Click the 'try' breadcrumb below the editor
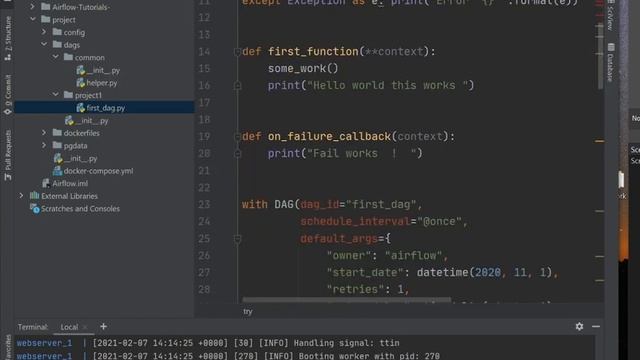Viewport: 640px width, 360px height. [x=248, y=311]
